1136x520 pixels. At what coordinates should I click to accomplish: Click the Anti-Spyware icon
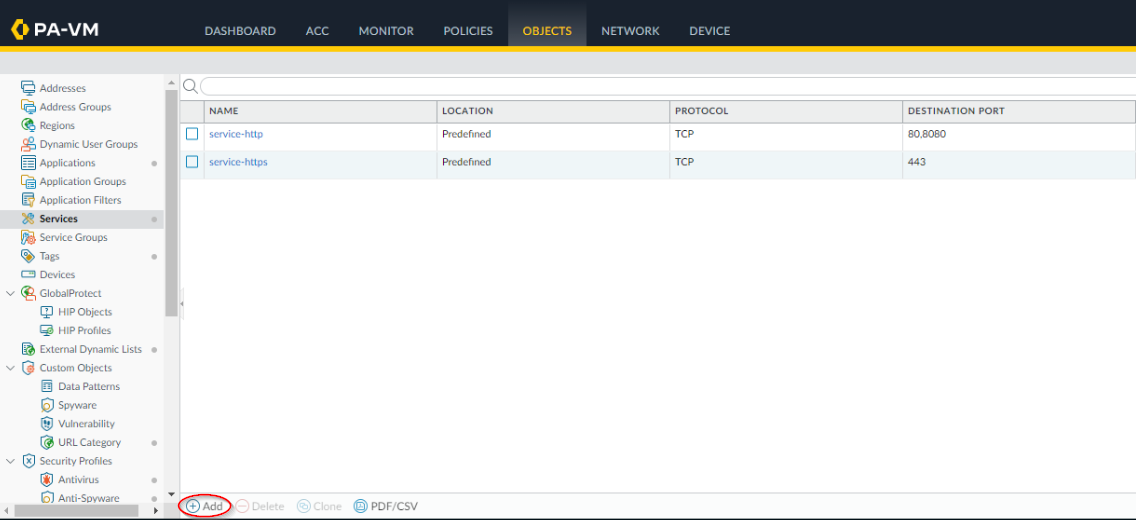click(46, 498)
